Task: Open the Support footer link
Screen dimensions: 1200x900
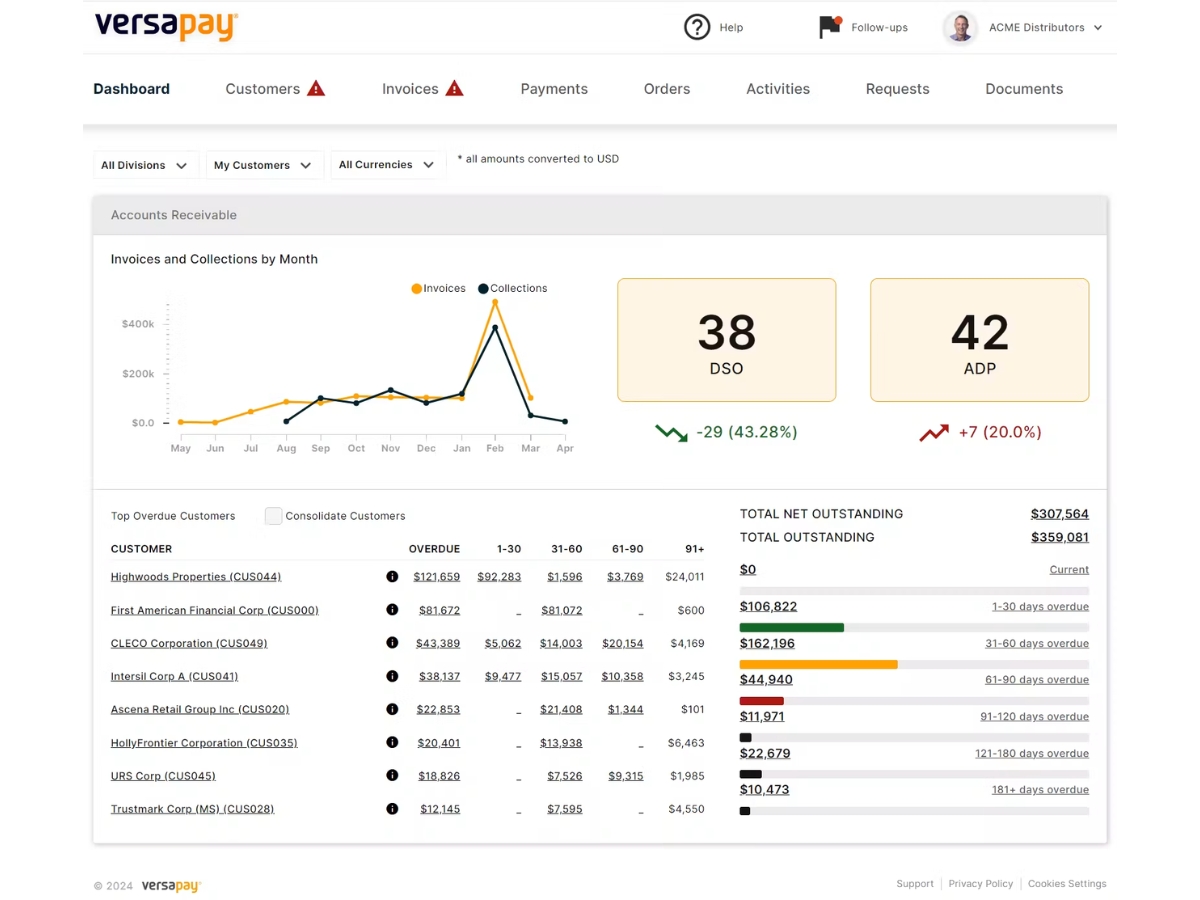Action: tap(915, 884)
